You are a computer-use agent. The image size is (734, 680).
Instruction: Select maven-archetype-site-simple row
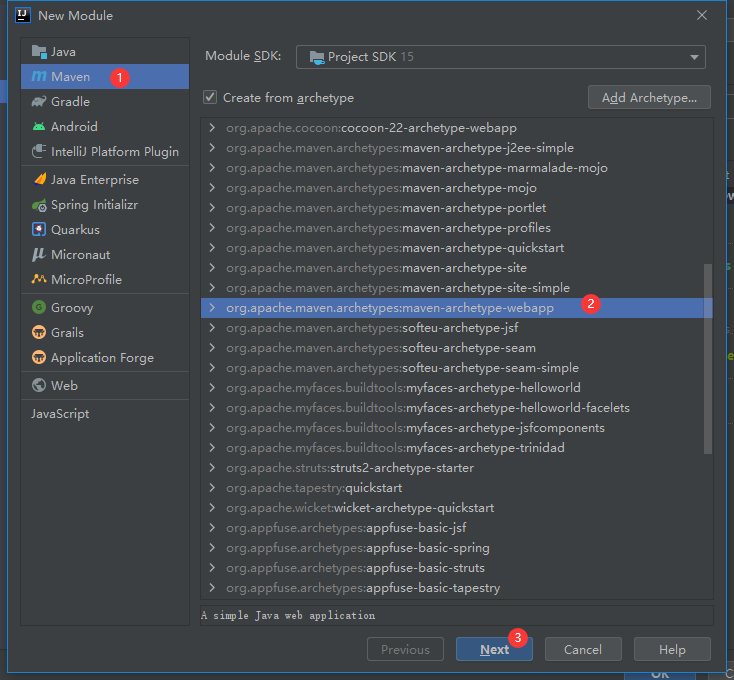click(456, 288)
